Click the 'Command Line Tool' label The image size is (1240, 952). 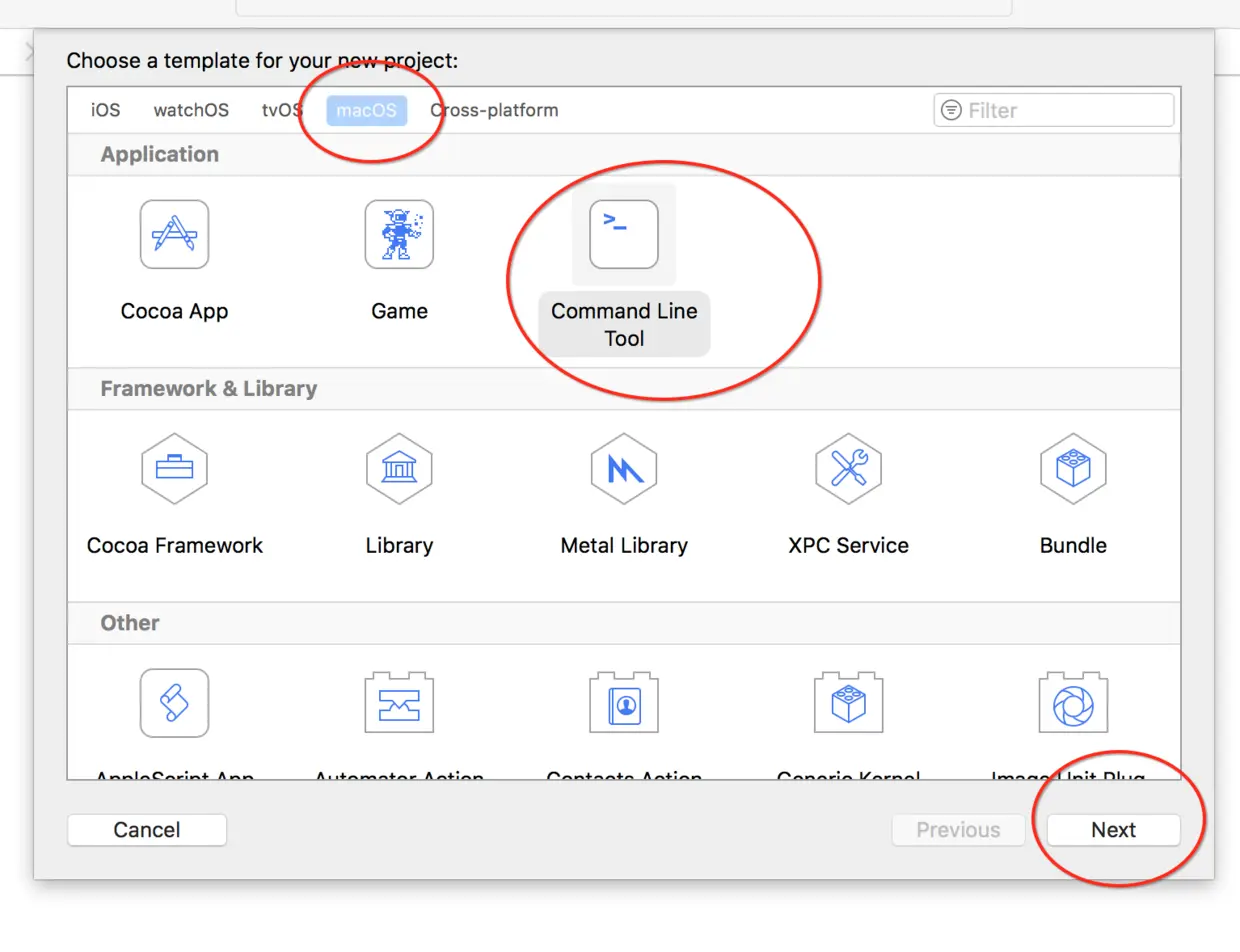click(624, 325)
